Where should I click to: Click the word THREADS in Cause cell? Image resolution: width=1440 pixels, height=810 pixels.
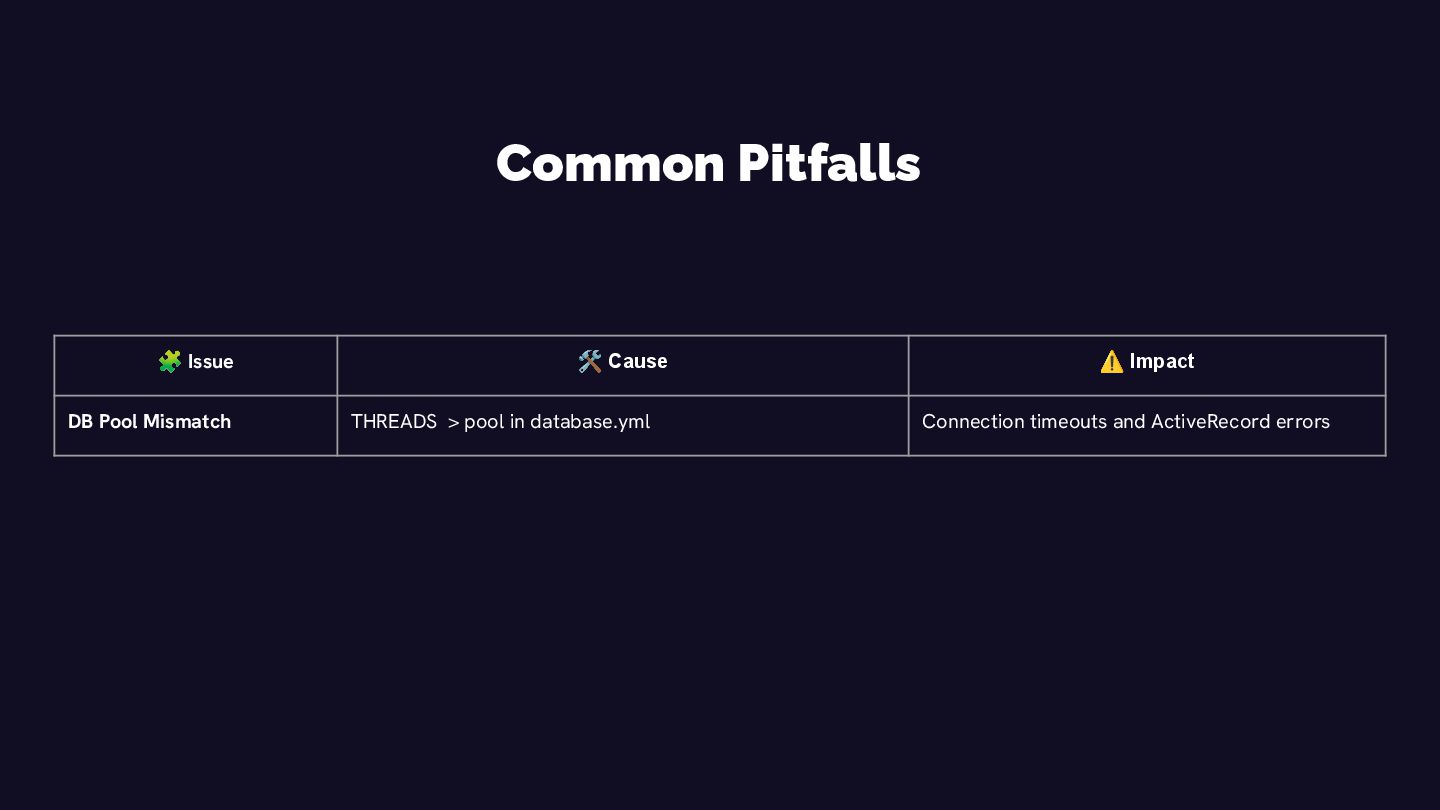(394, 422)
